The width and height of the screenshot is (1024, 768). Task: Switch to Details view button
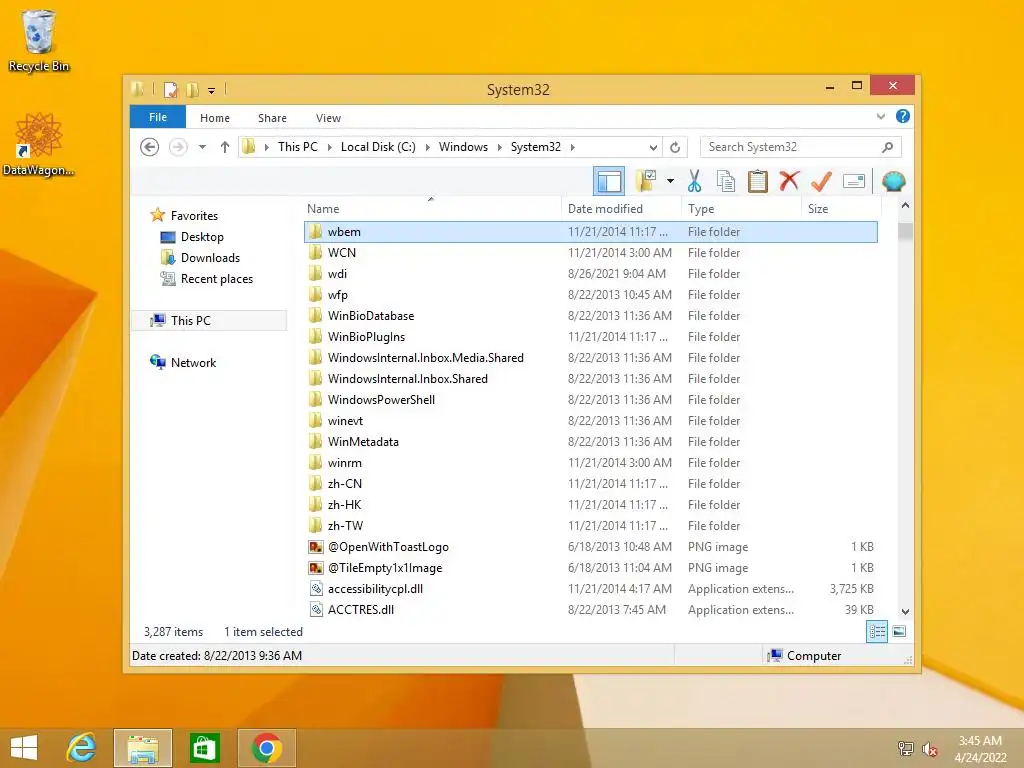876,632
